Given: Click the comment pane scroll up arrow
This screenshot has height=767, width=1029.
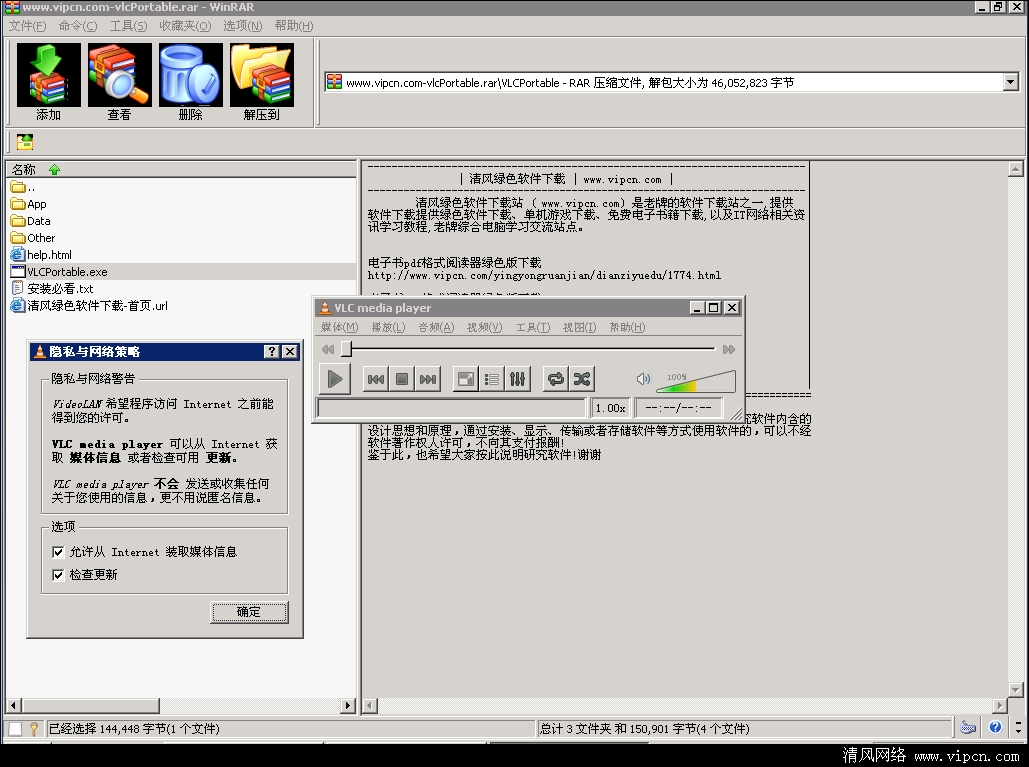Looking at the screenshot, I should 1015,169.
